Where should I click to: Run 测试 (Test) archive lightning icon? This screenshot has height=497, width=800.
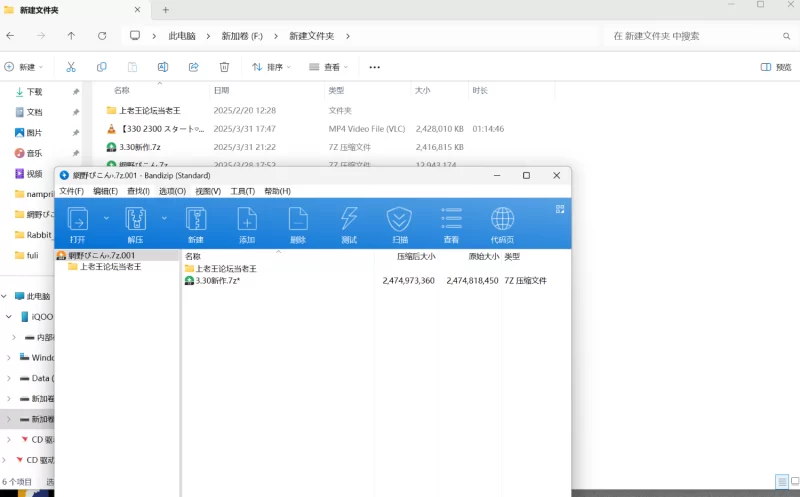(349, 224)
